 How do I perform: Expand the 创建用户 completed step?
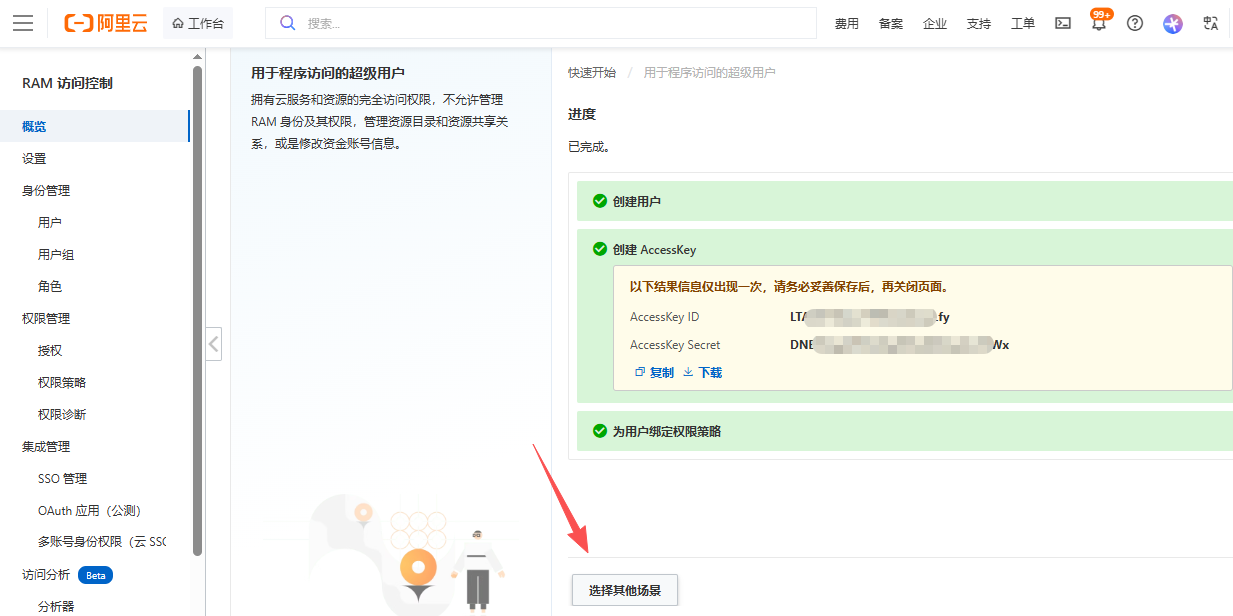(x=636, y=201)
